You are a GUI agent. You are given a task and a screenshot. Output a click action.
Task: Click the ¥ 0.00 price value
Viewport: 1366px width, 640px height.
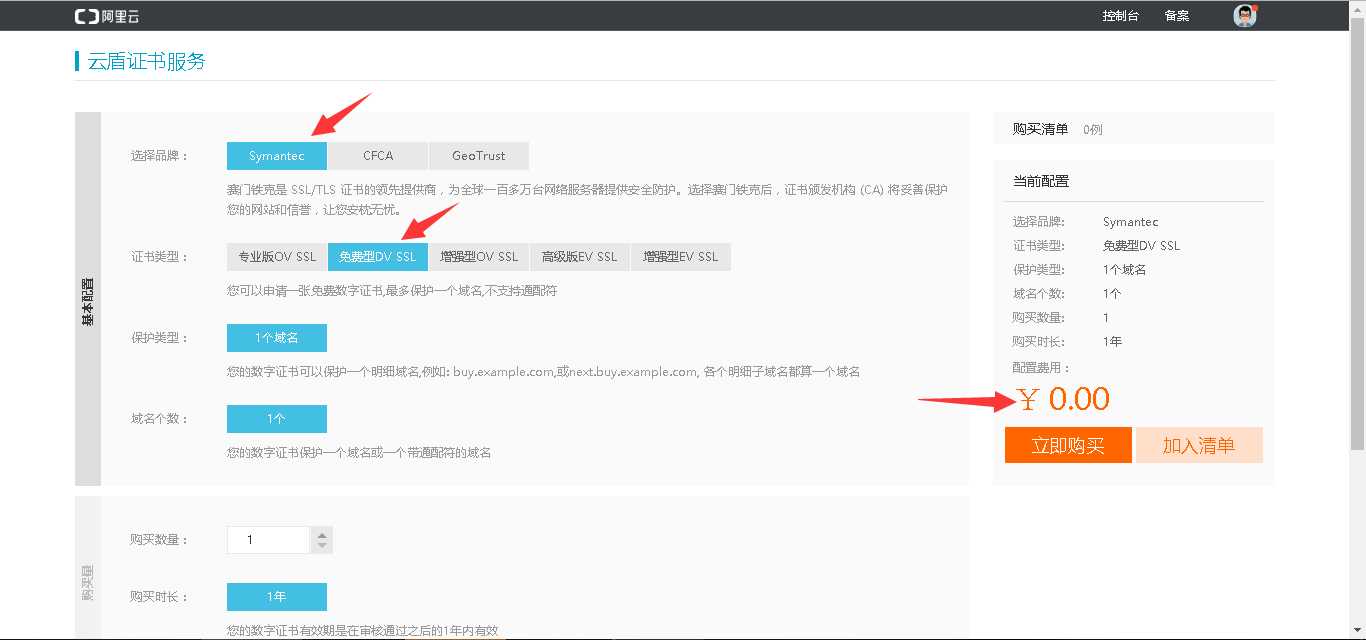point(1064,399)
